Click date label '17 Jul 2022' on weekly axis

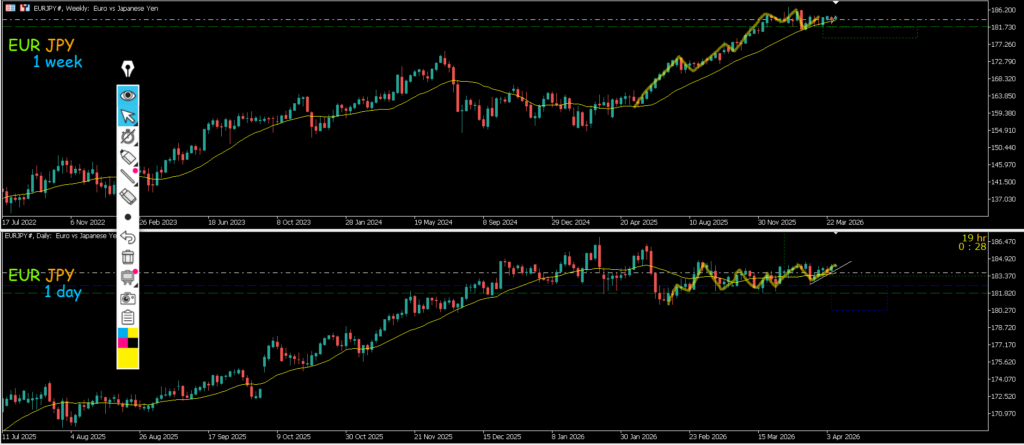[20, 222]
